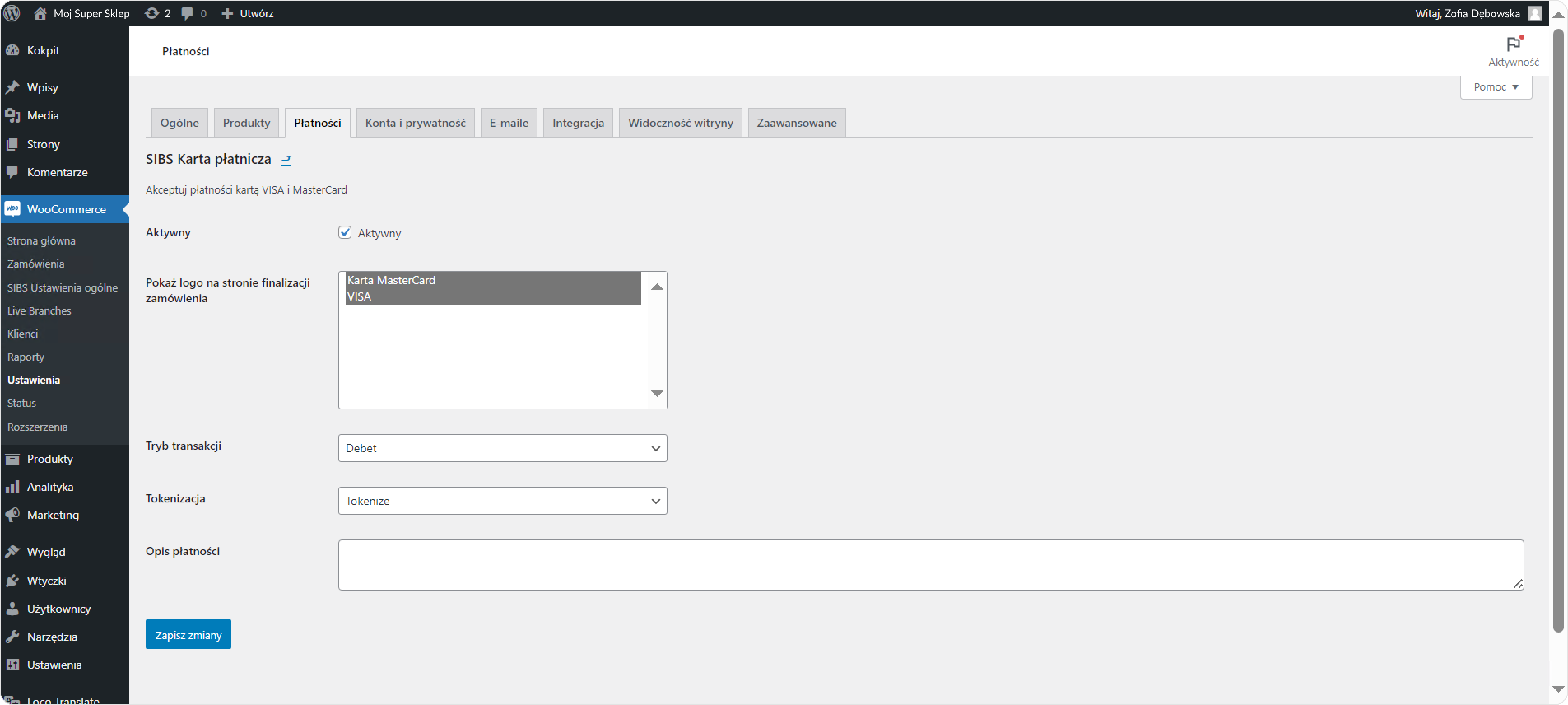The image size is (1568, 705).
Task: Open the Analityka chart icon in sidebar
Action: tap(12, 486)
